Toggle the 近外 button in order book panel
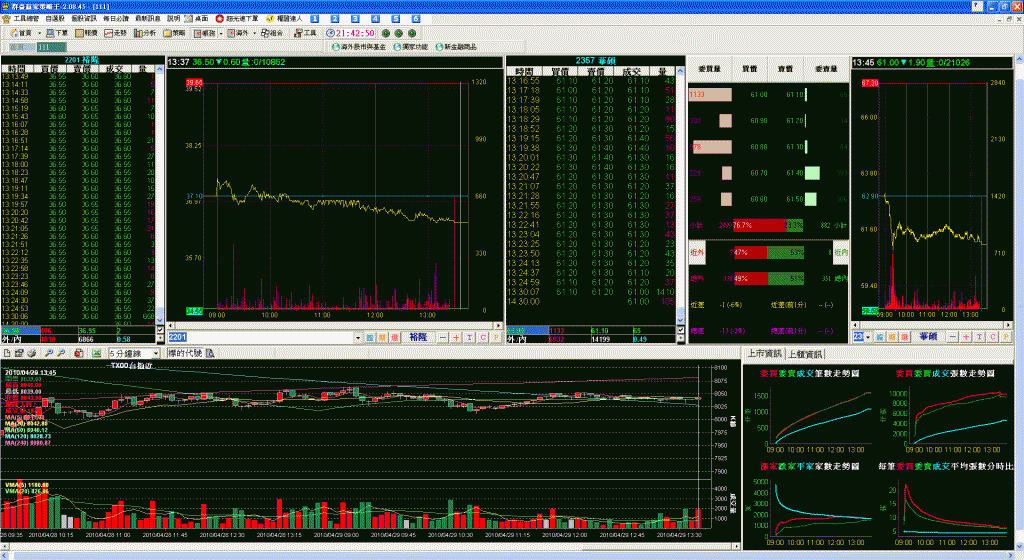 point(697,253)
